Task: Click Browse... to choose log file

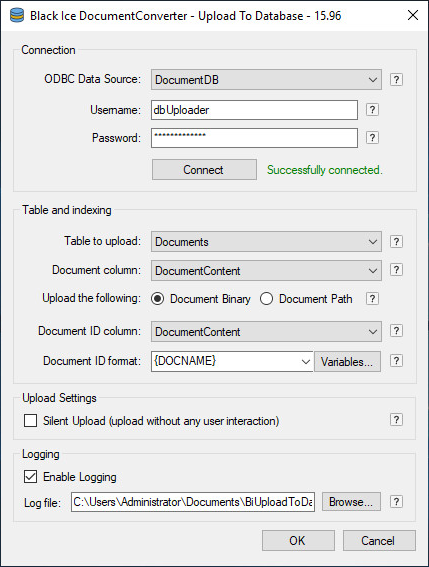Action: pos(351,502)
